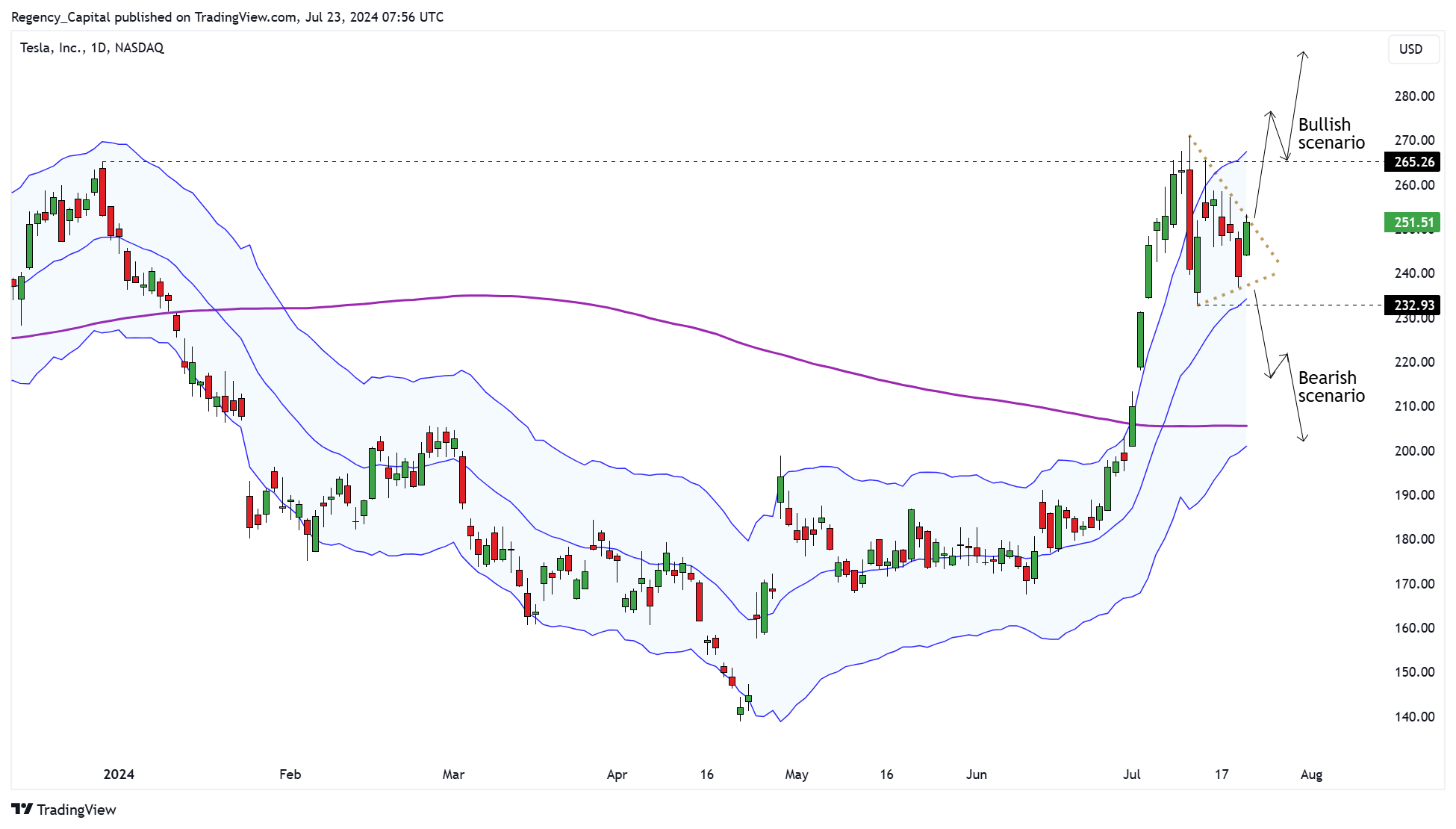This screenshot has height=829, width=1456.
Task: Click the Aug label on time axis
Action: [1312, 774]
